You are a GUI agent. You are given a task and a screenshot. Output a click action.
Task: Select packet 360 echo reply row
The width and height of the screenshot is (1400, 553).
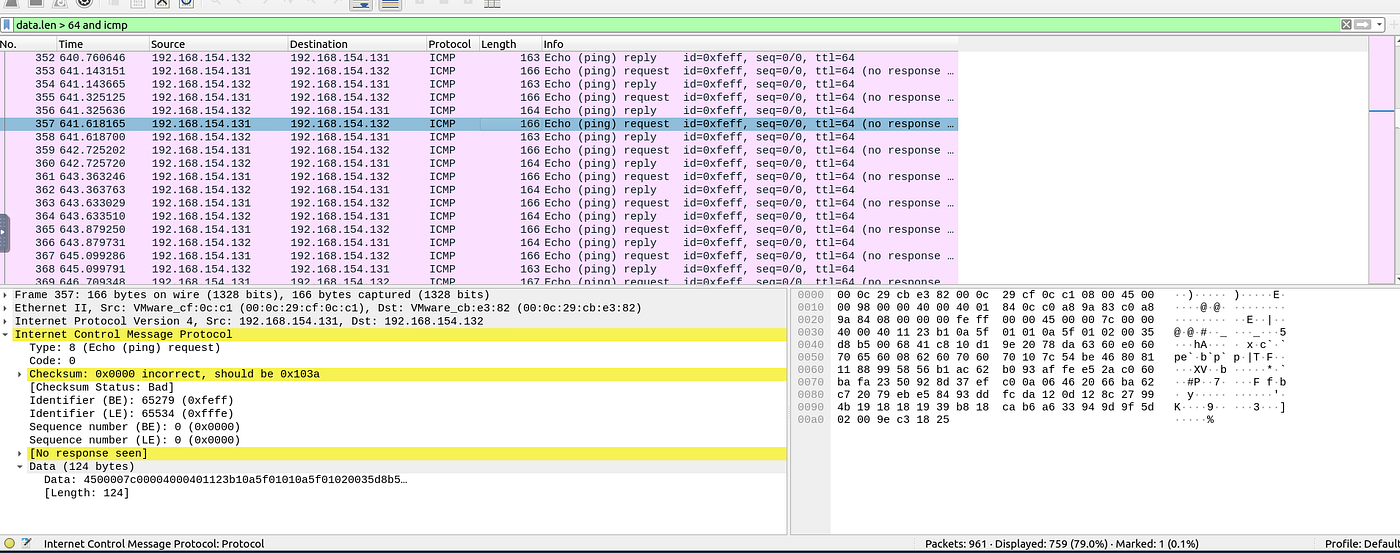point(479,163)
